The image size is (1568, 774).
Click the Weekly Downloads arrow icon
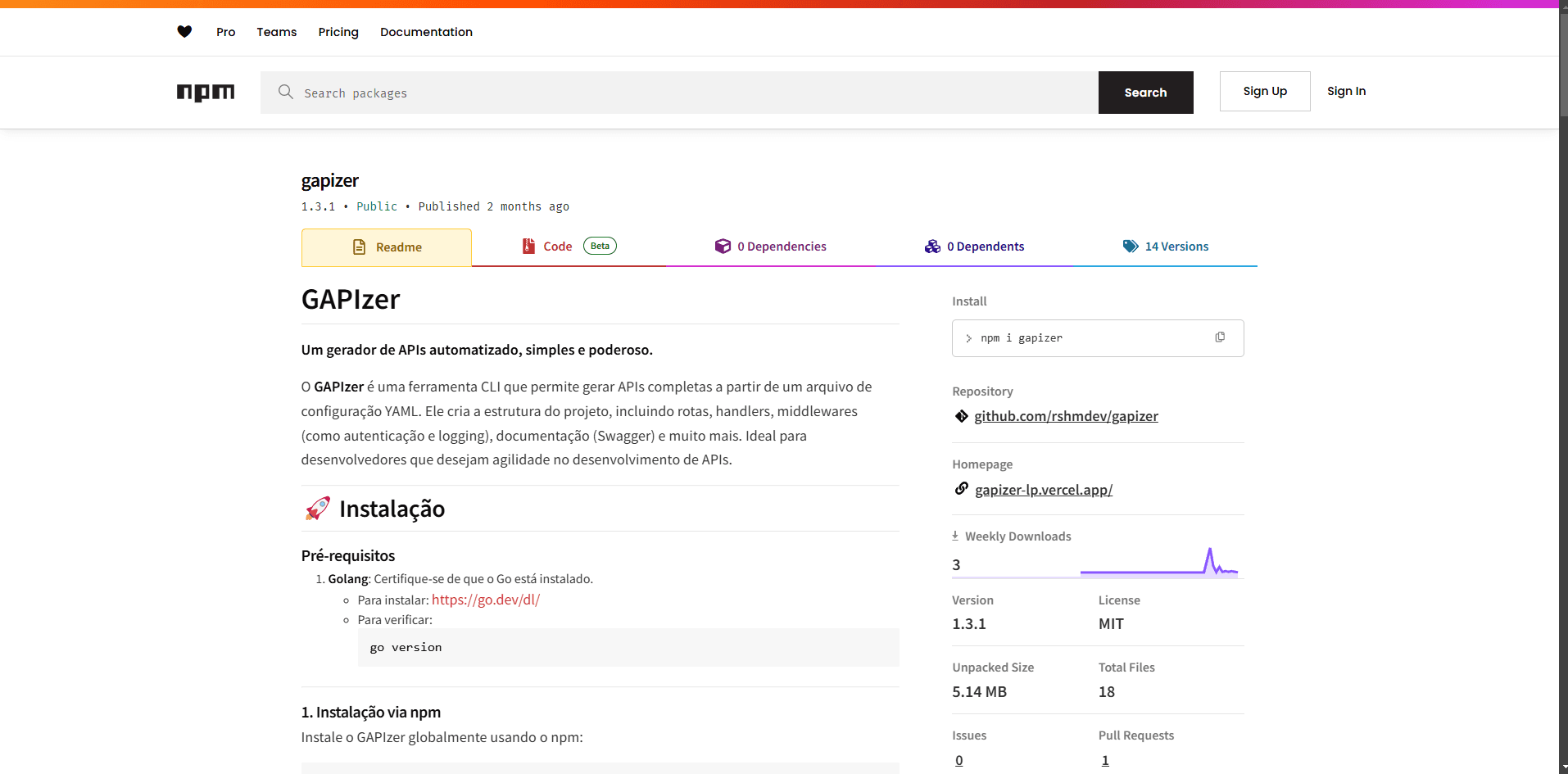pos(955,536)
